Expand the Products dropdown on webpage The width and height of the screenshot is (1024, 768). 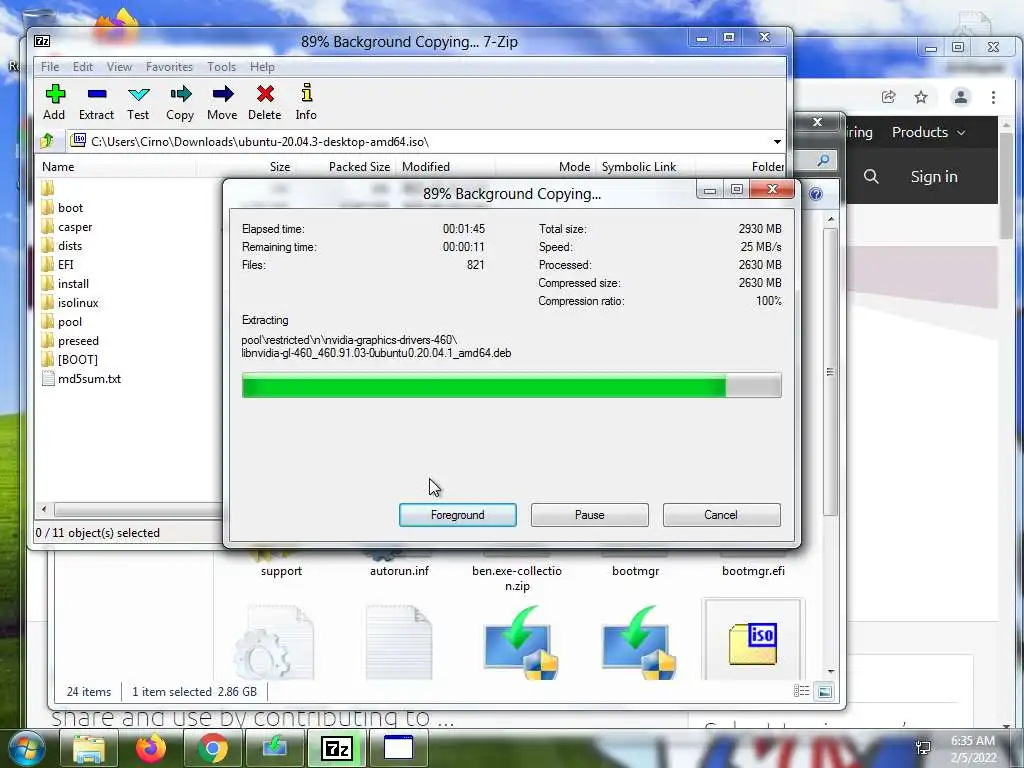[x=929, y=132]
